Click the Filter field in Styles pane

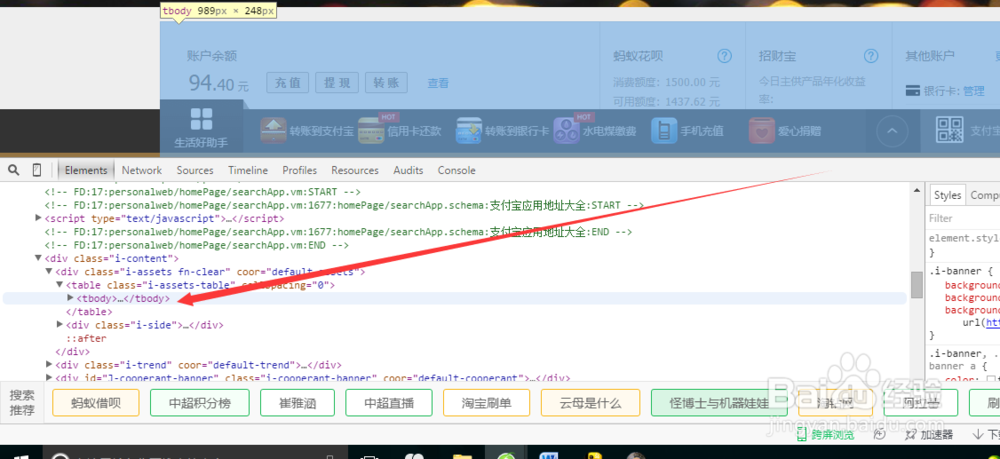(963, 218)
